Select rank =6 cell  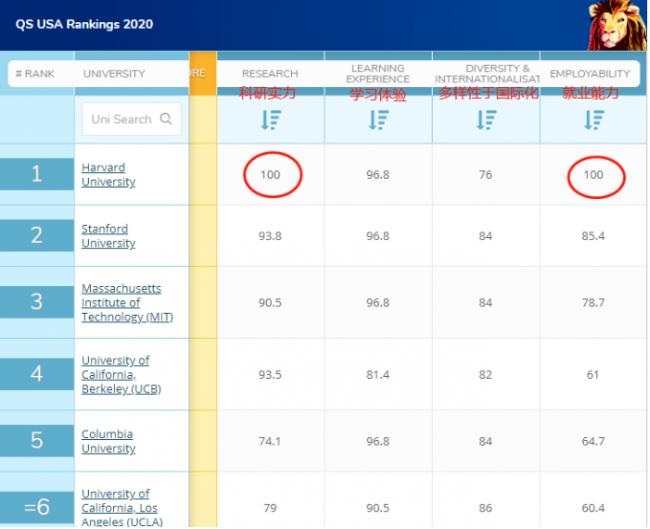[x=37, y=507]
